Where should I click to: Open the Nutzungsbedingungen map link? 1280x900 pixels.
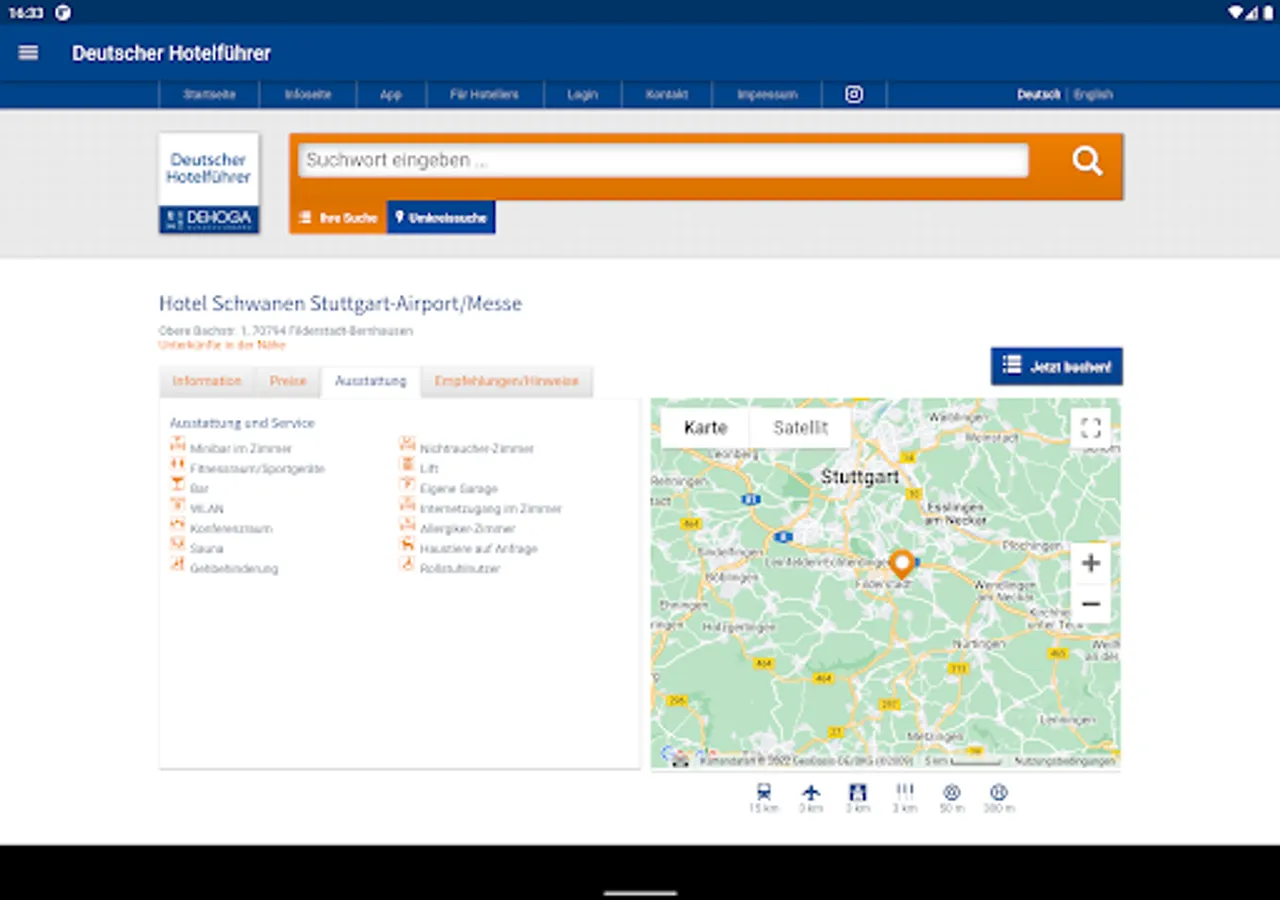tap(1064, 761)
